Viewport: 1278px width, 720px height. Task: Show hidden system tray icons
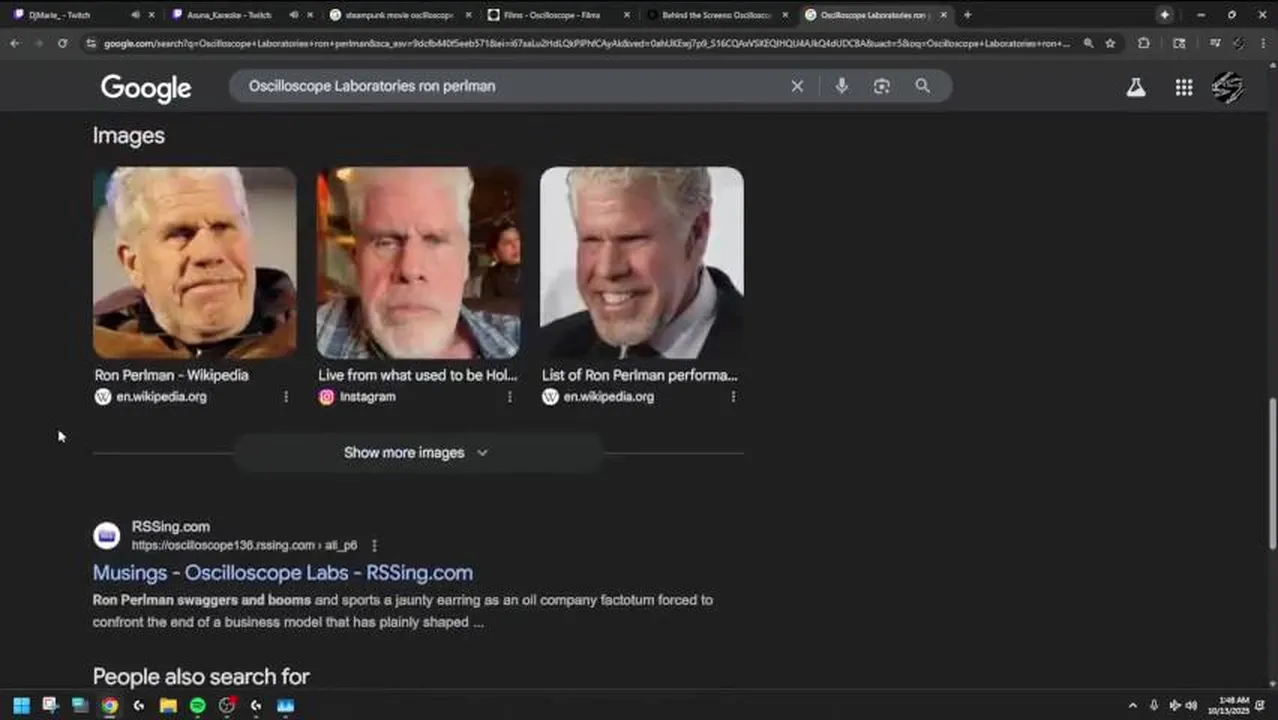tap(1132, 706)
